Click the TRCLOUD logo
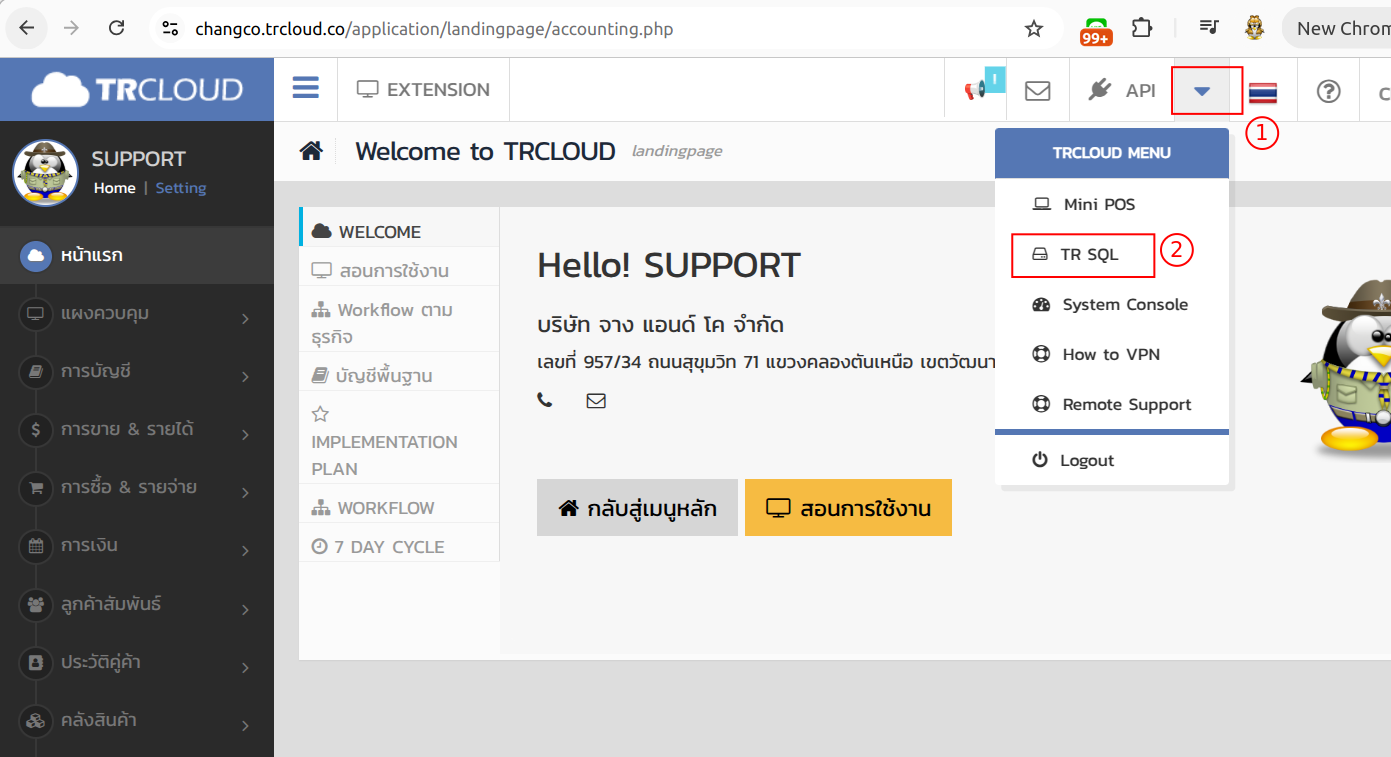Image resolution: width=1391 pixels, height=757 pixels. pyautogui.click(x=137, y=90)
